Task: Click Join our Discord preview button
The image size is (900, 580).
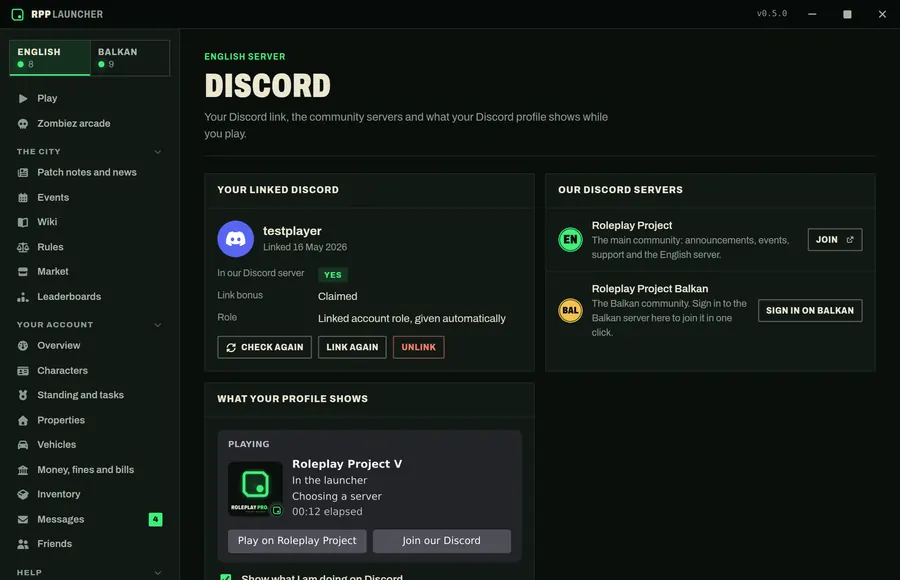Action: (441, 541)
